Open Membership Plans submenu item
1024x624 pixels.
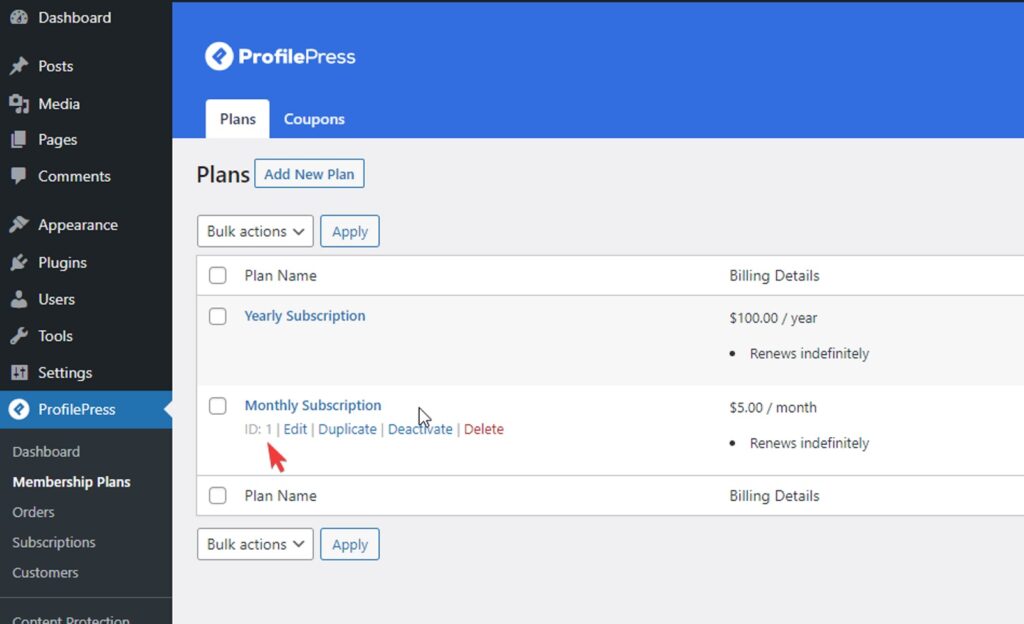pyautogui.click(x=71, y=482)
